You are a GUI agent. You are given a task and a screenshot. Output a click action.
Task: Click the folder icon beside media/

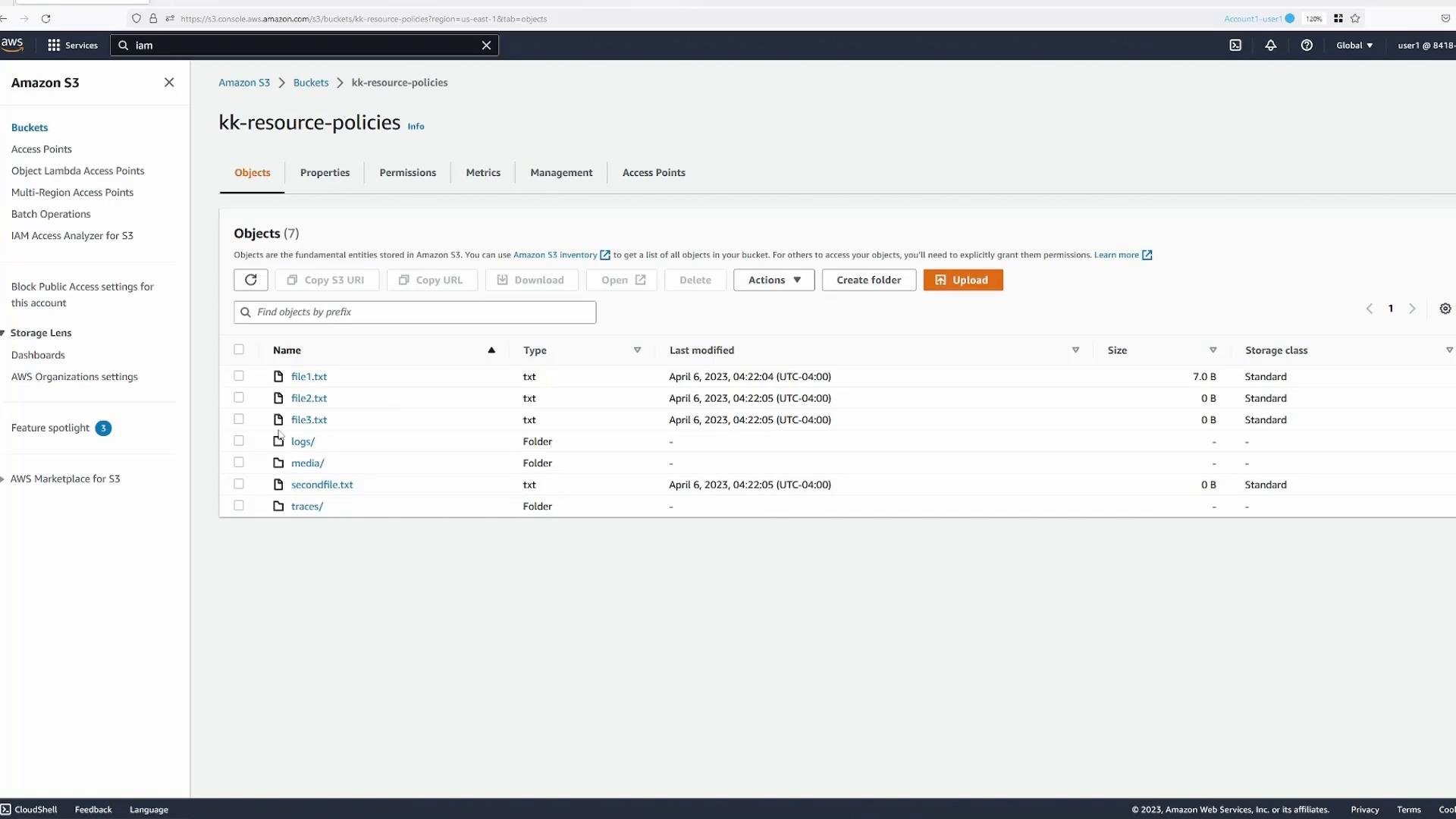[x=278, y=463]
